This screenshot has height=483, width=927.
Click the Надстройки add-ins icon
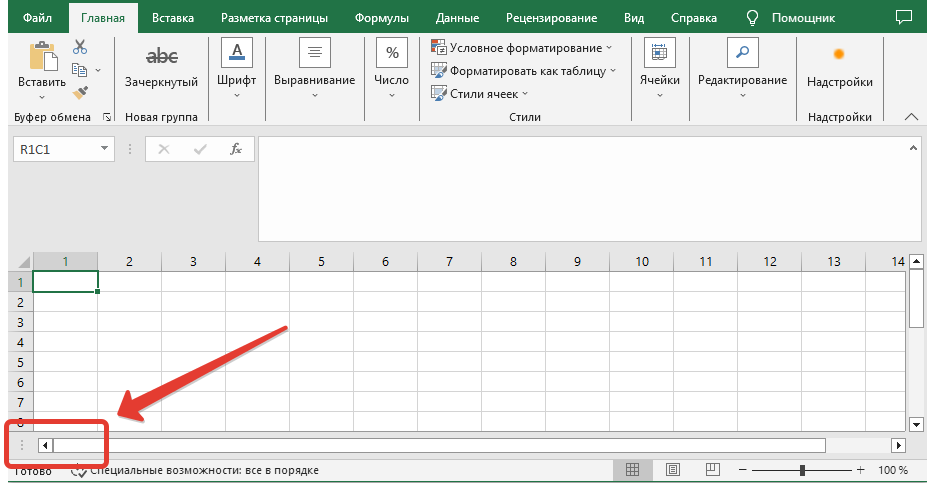coord(838,54)
